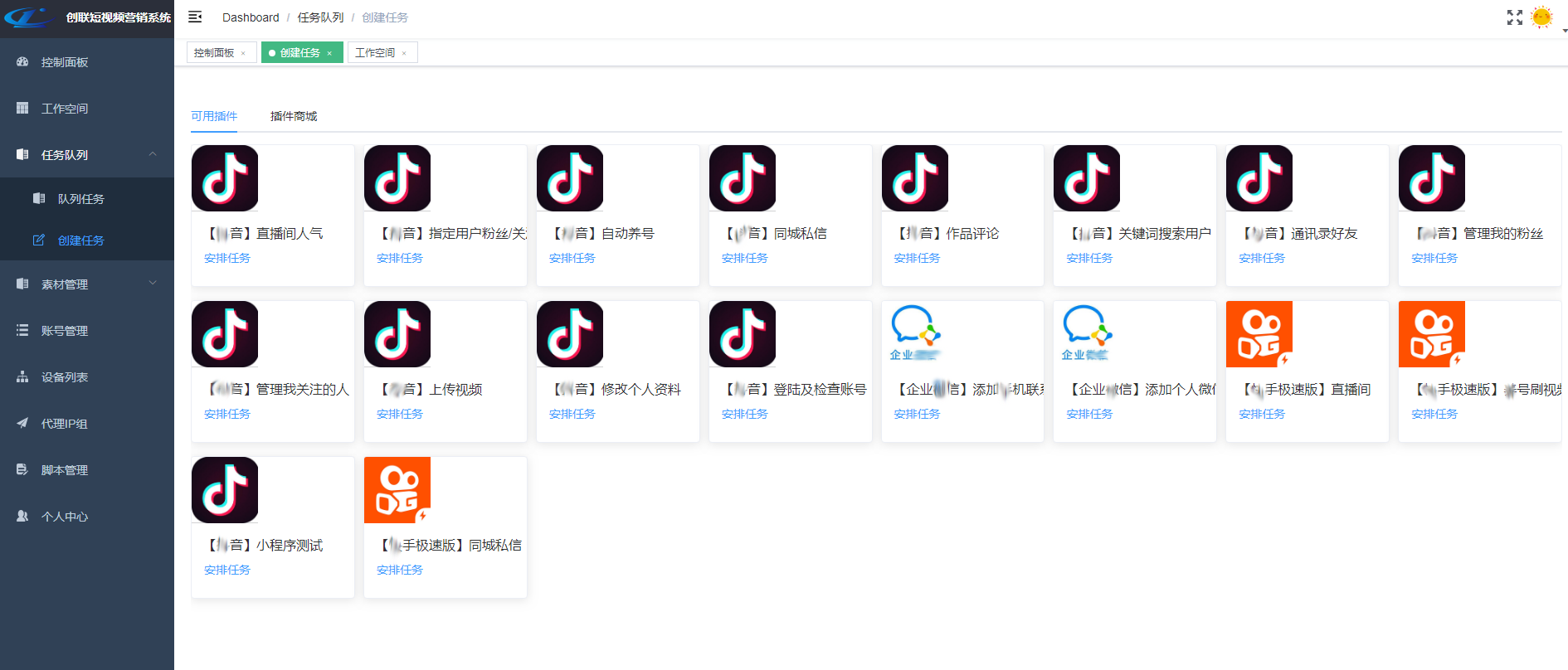Viewport: 1568px width, 670px height.
Task: Enter fullscreen using the expand icon
Action: [x=1515, y=17]
